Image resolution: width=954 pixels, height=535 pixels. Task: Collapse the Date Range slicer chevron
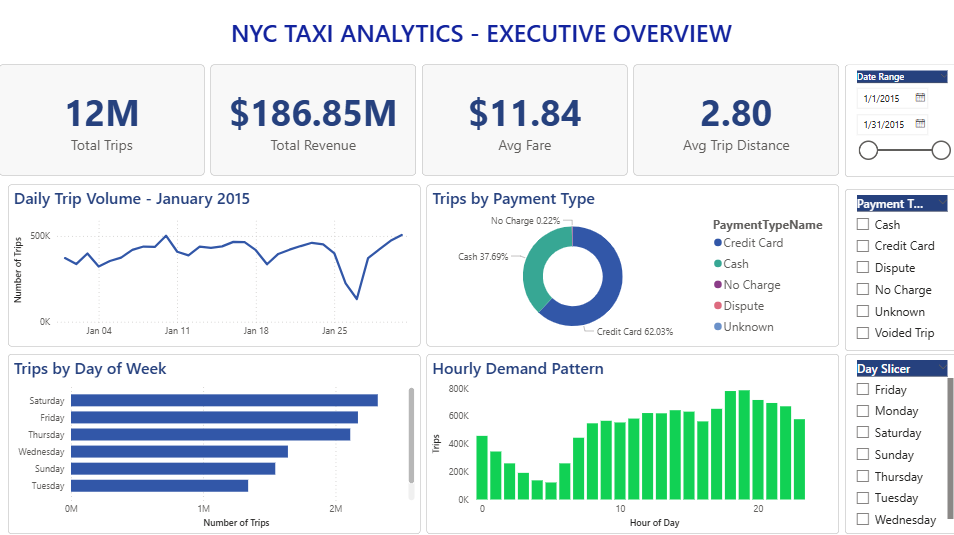point(943,77)
